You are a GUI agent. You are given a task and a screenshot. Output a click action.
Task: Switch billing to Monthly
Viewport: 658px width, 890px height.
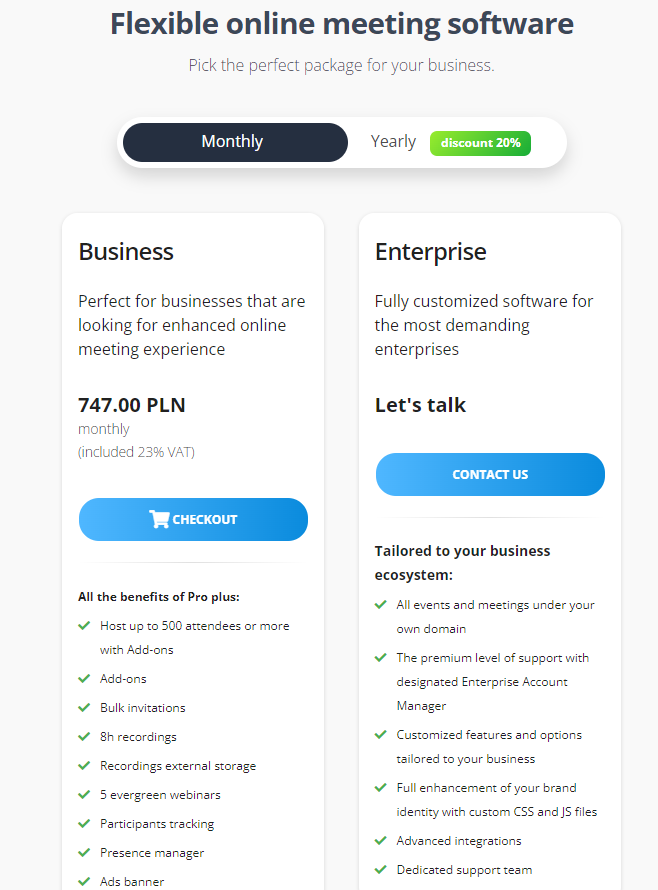[234, 142]
